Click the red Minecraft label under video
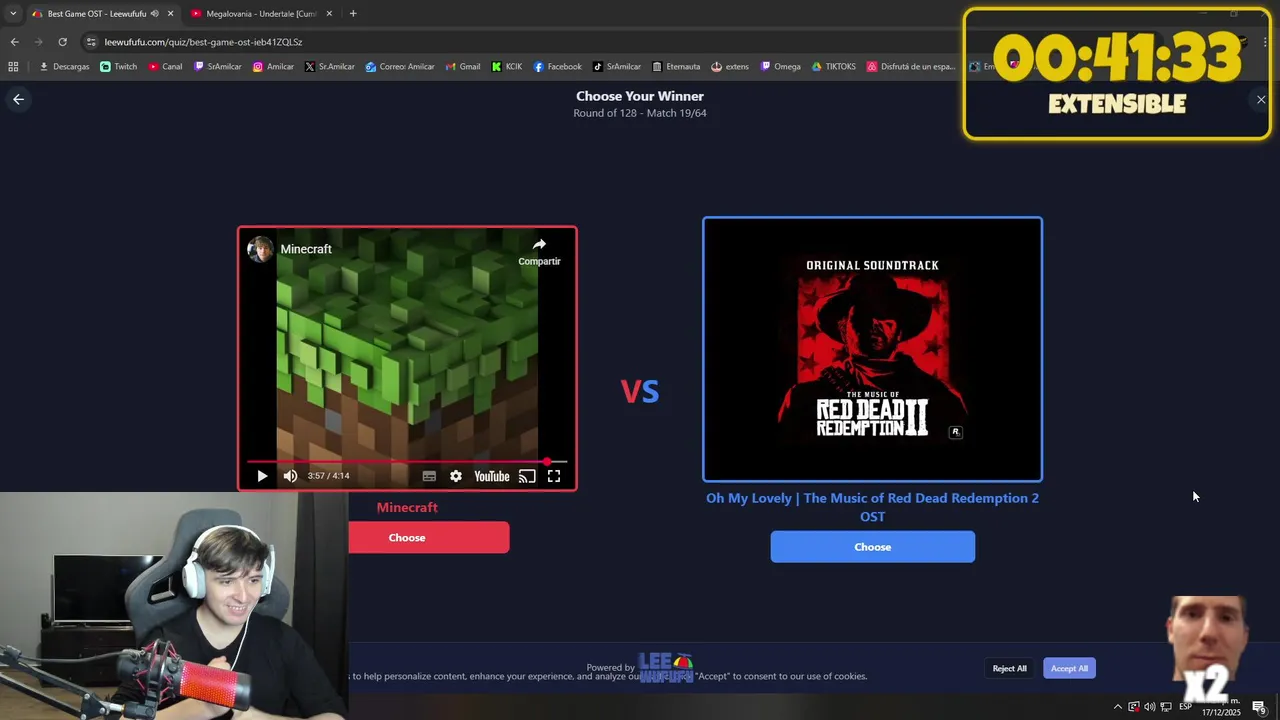The height and width of the screenshot is (720, 1280). click(x=407, y=507)
